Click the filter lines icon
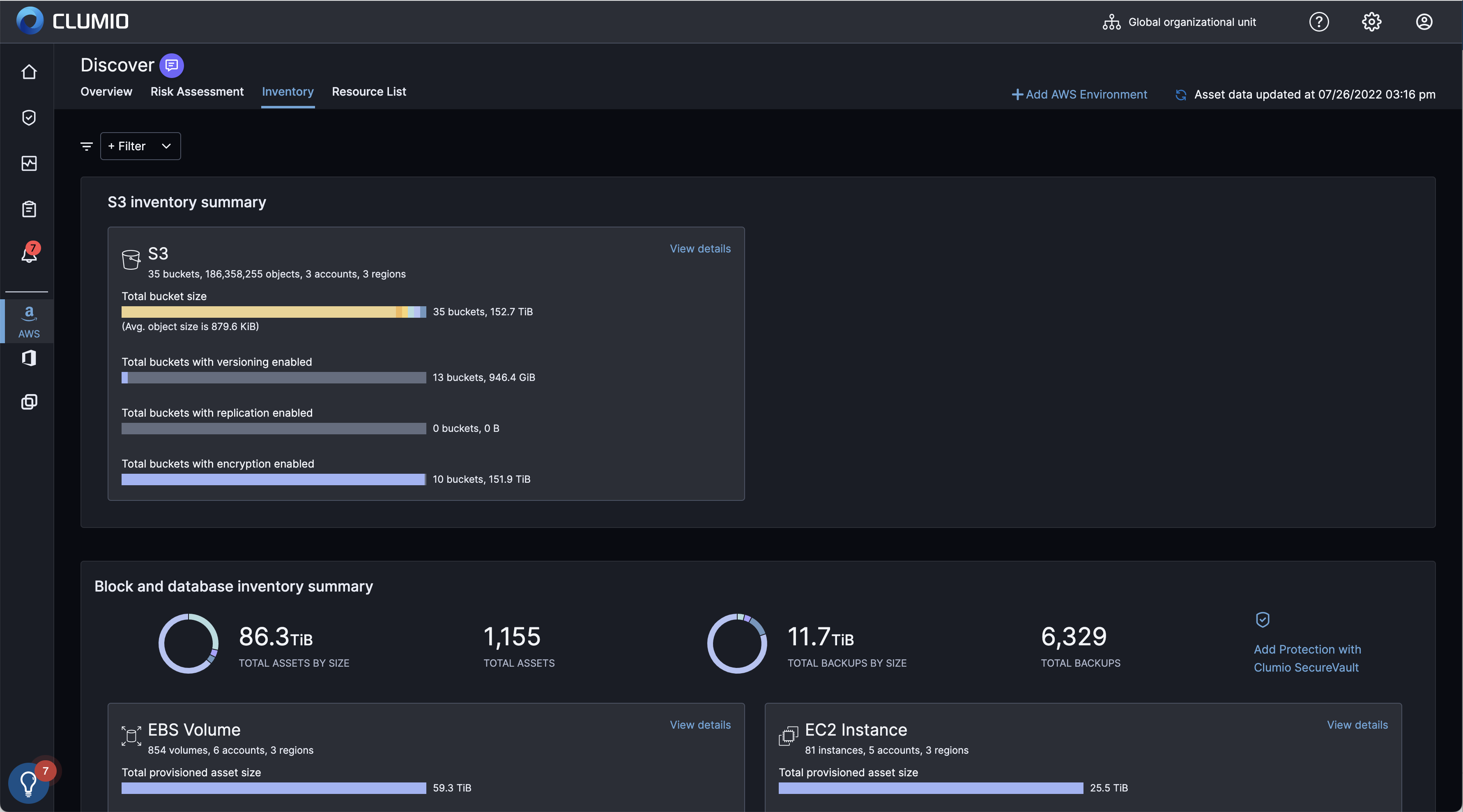1463x812 pixels. [x=86, y=147]
